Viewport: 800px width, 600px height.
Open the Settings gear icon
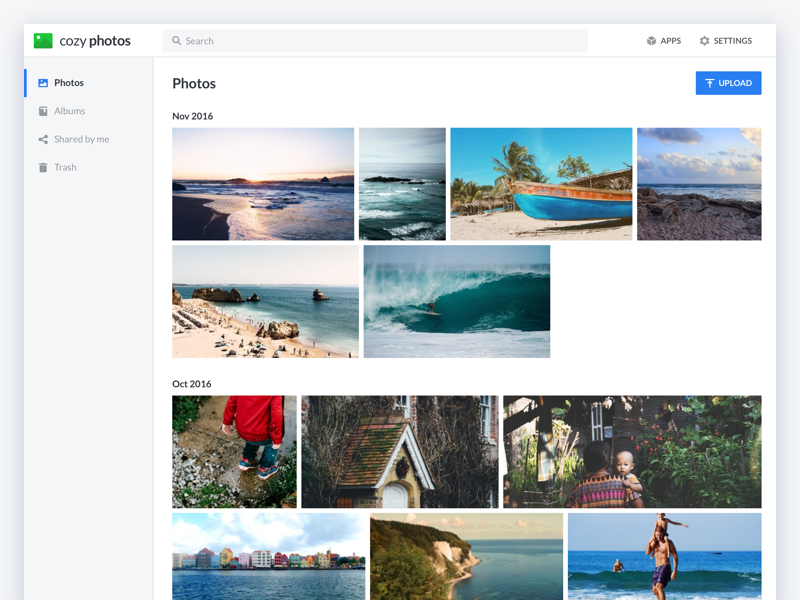click(x=704, y=41)
